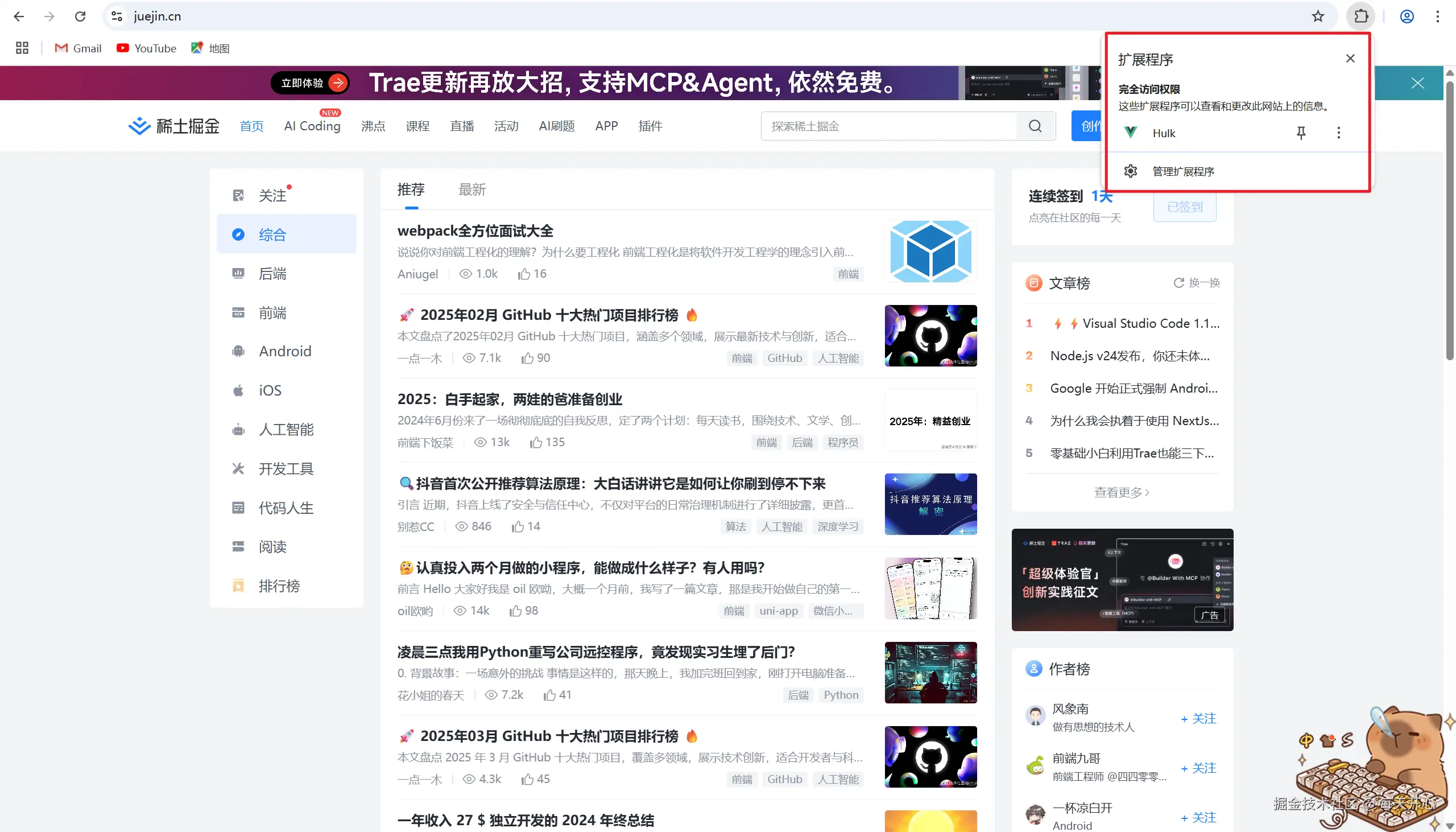Open the AI Coding nav item

312,126
